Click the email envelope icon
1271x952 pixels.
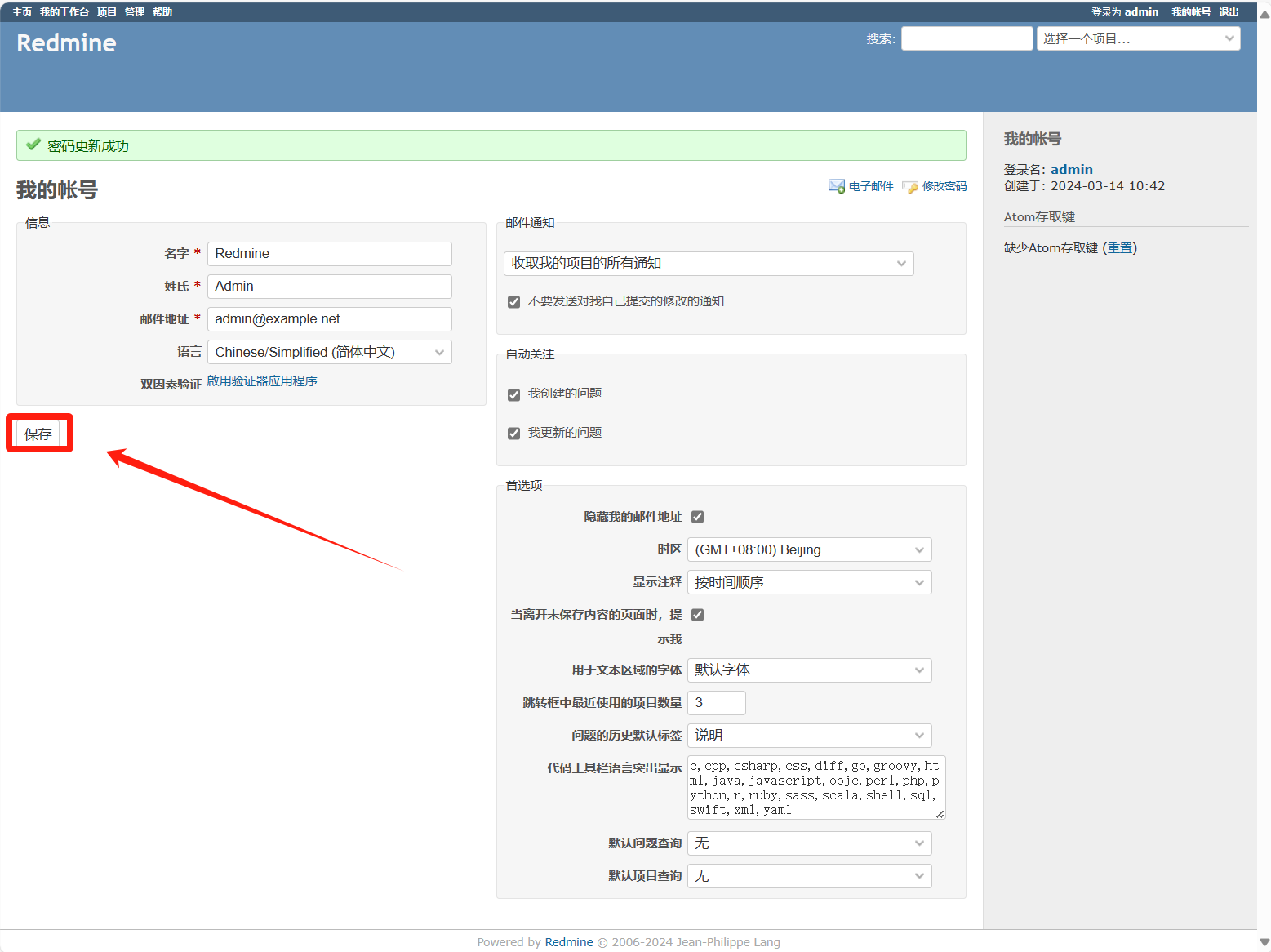(x=836, y=186)
